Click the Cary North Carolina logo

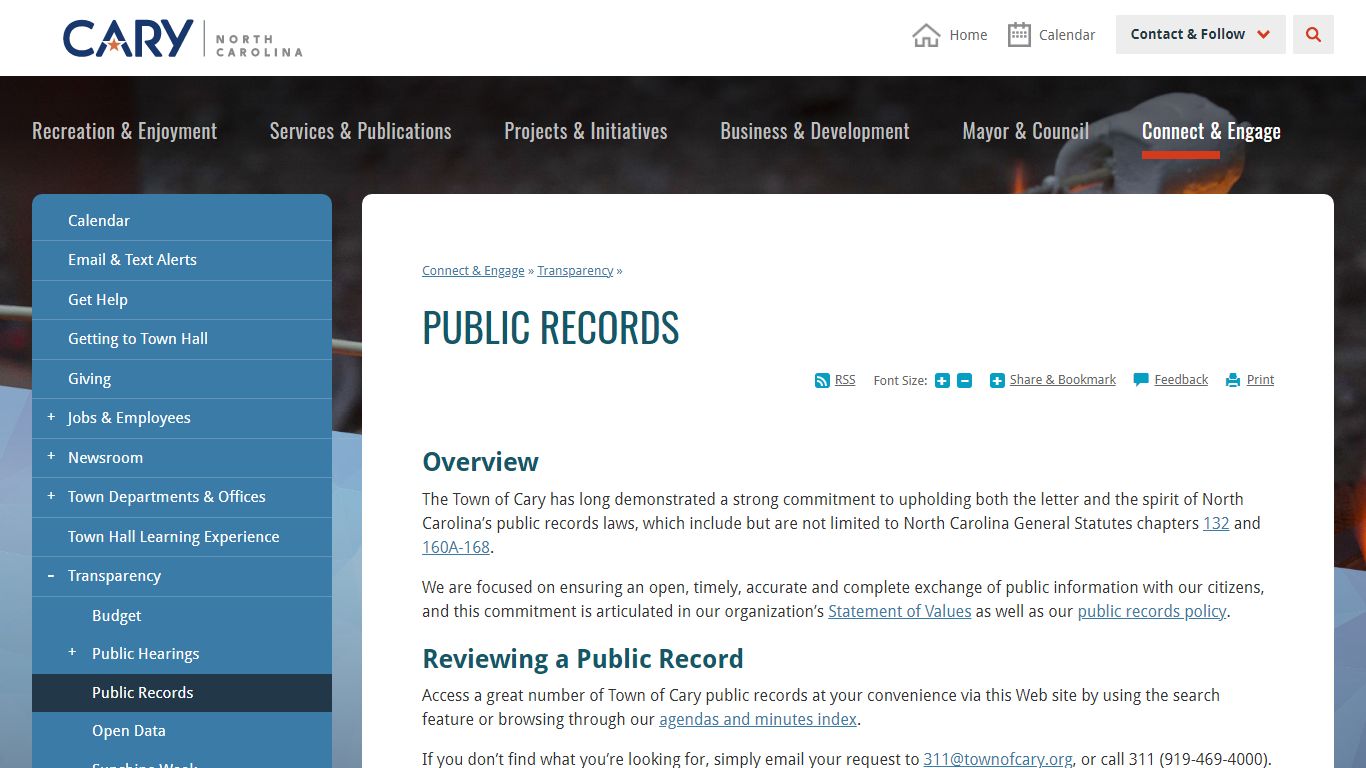pos(182,38)
